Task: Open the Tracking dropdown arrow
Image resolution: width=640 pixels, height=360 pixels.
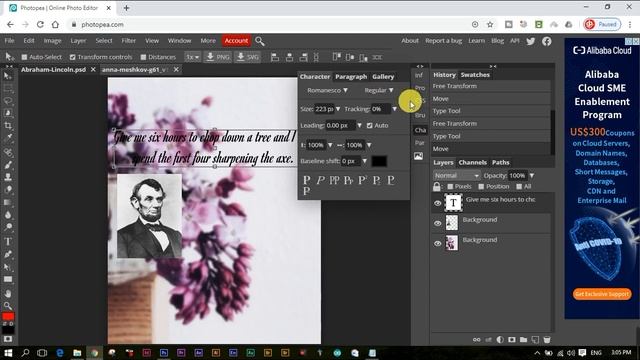Action: (x=394, y=109)
